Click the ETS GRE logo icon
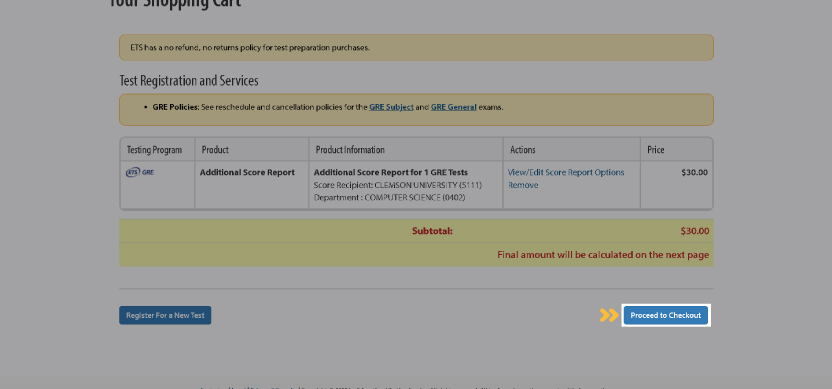 point(140,172)
